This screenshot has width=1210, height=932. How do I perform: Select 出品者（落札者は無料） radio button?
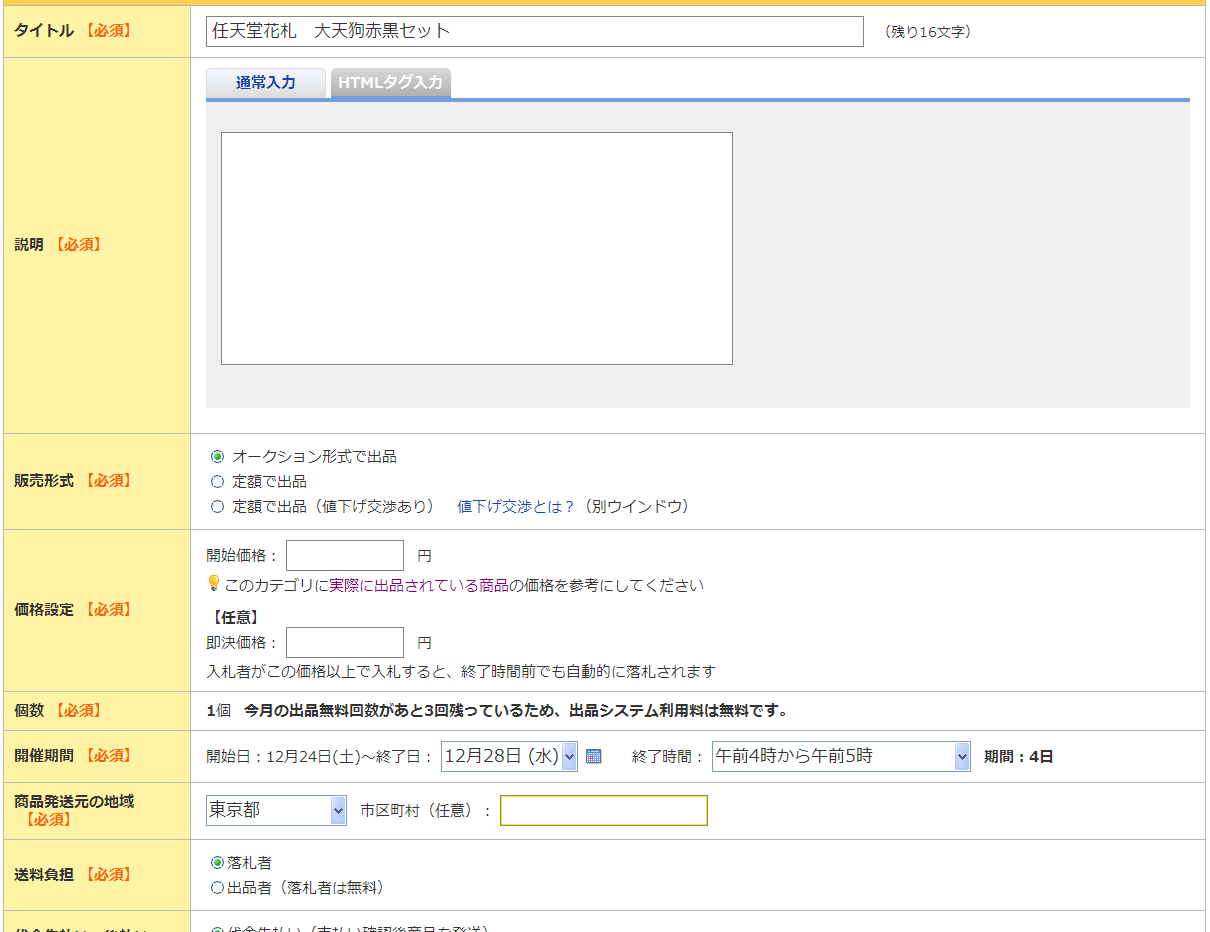point(218,887)
